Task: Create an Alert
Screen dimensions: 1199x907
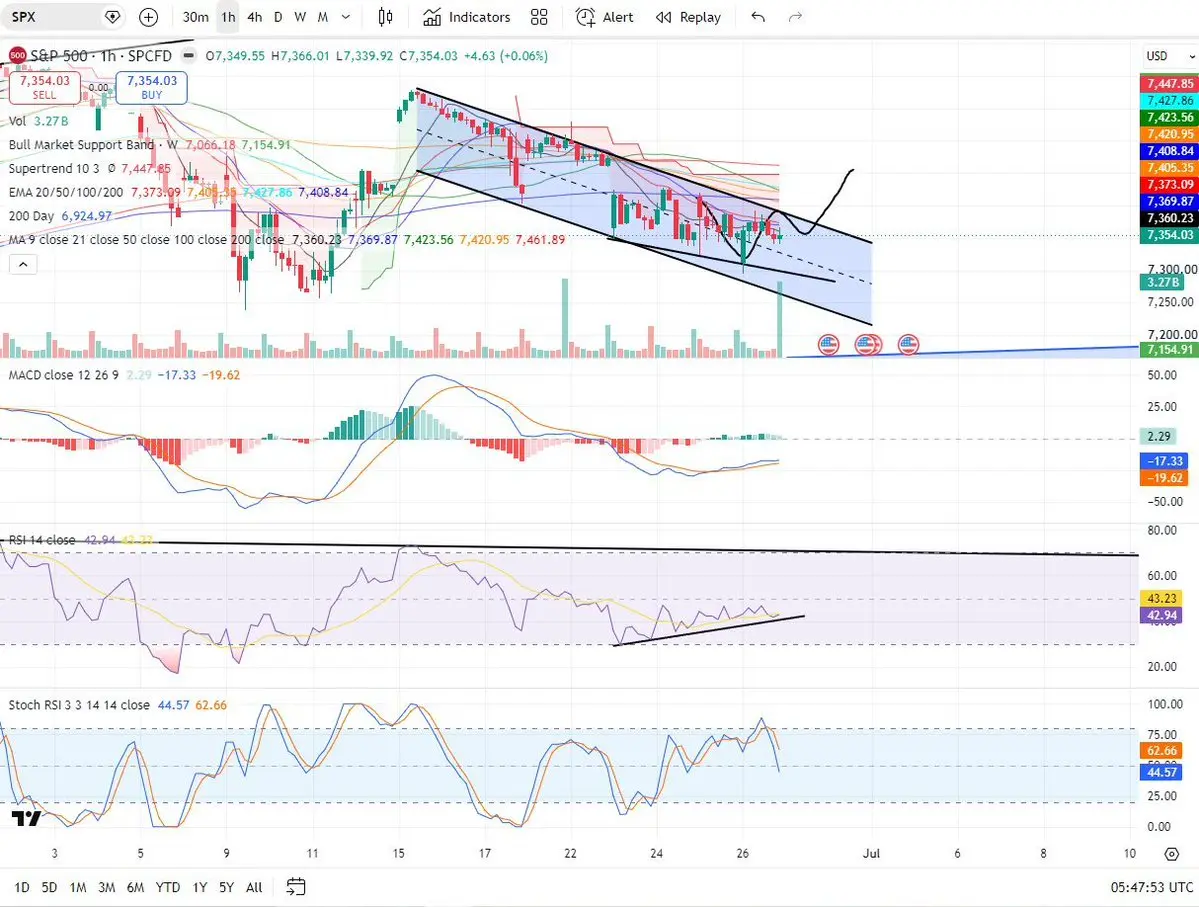Action: [x=604, y=17]
